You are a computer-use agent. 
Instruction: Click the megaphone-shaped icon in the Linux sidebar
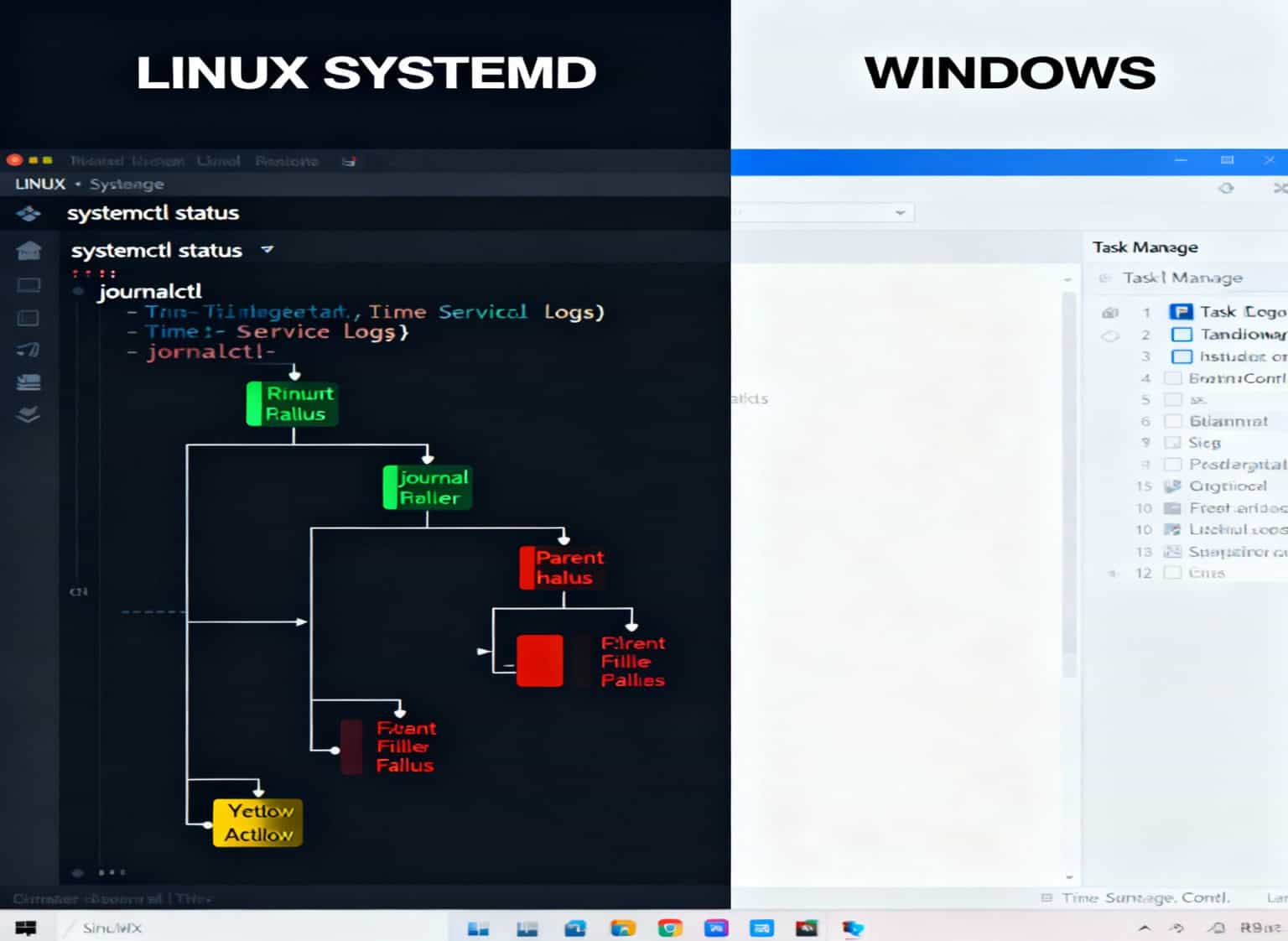coord(29,350)
